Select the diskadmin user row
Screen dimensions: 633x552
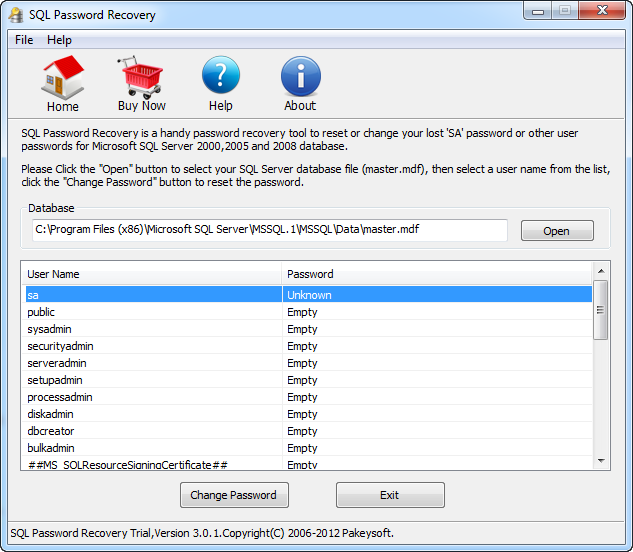tap(309, 413)
